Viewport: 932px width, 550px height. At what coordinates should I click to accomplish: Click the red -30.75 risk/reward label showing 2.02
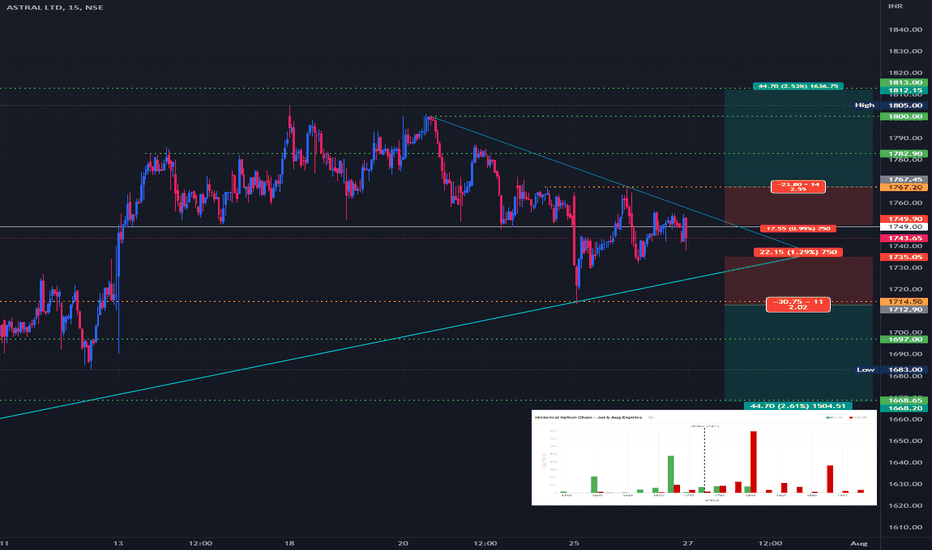[x=798, y=304]
